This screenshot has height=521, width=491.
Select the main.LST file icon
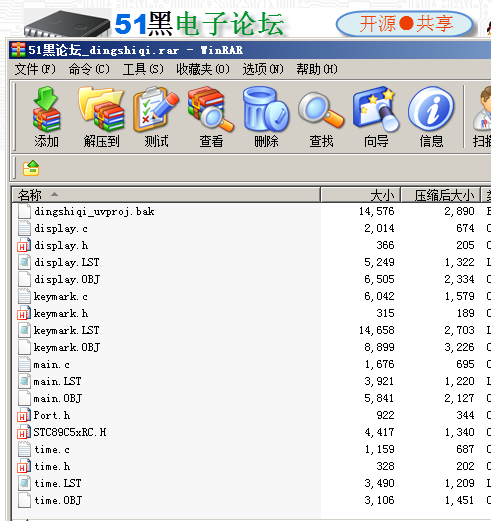pos(24,382)
